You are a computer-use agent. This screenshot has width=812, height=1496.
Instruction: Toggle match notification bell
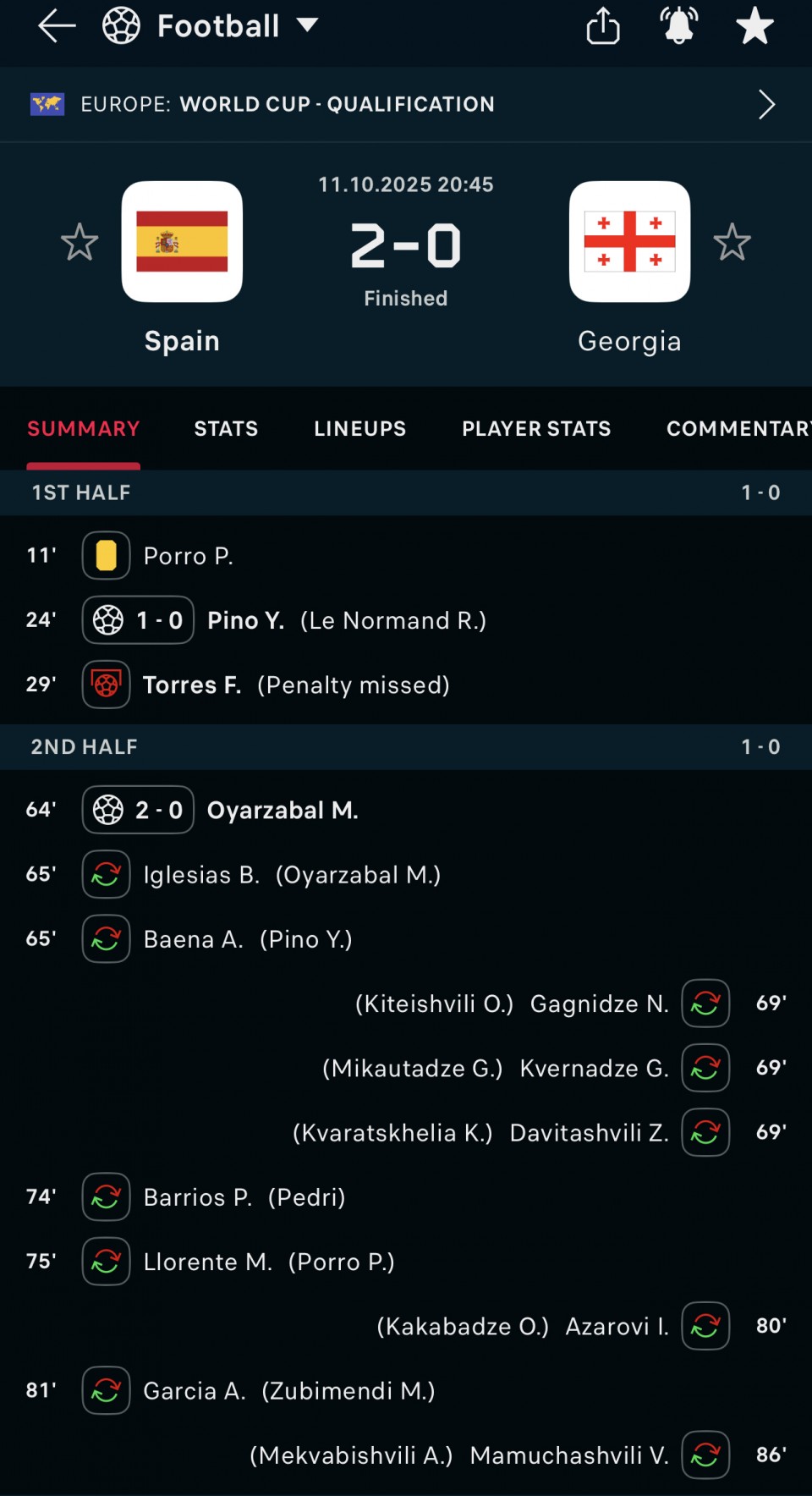click(679, 26)
